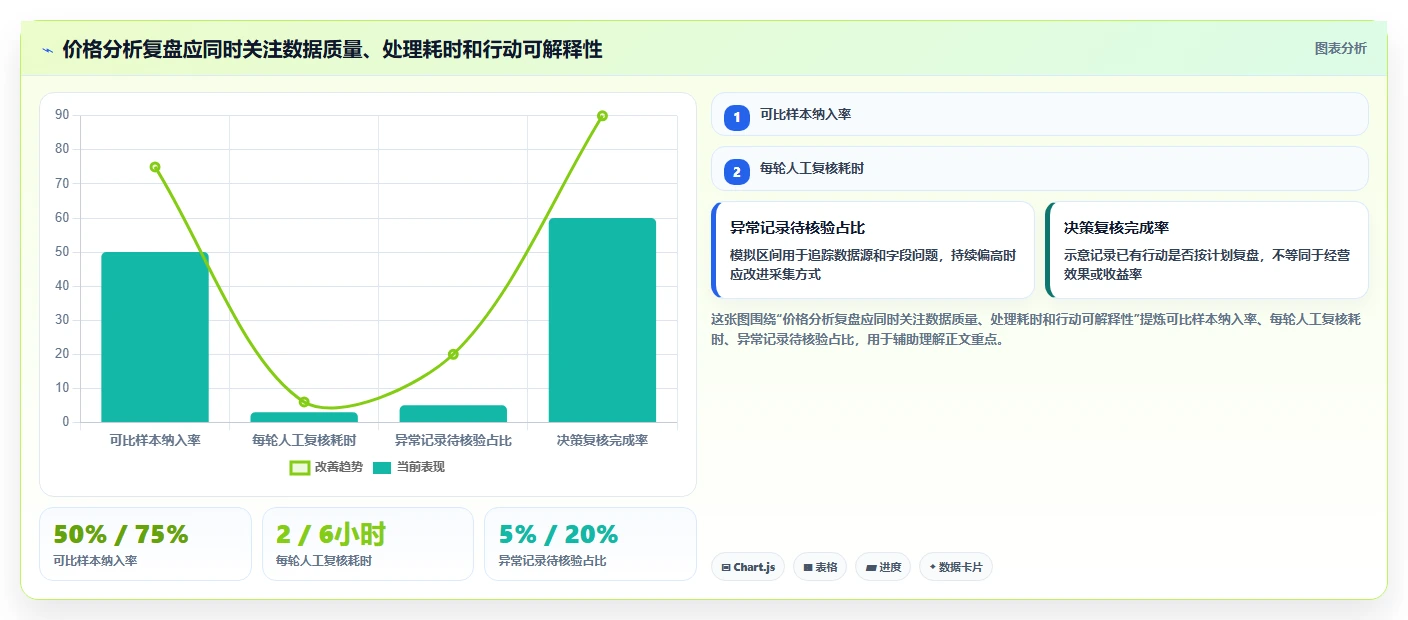Toggle the 改善趋势 legend entry

(326, 467)
